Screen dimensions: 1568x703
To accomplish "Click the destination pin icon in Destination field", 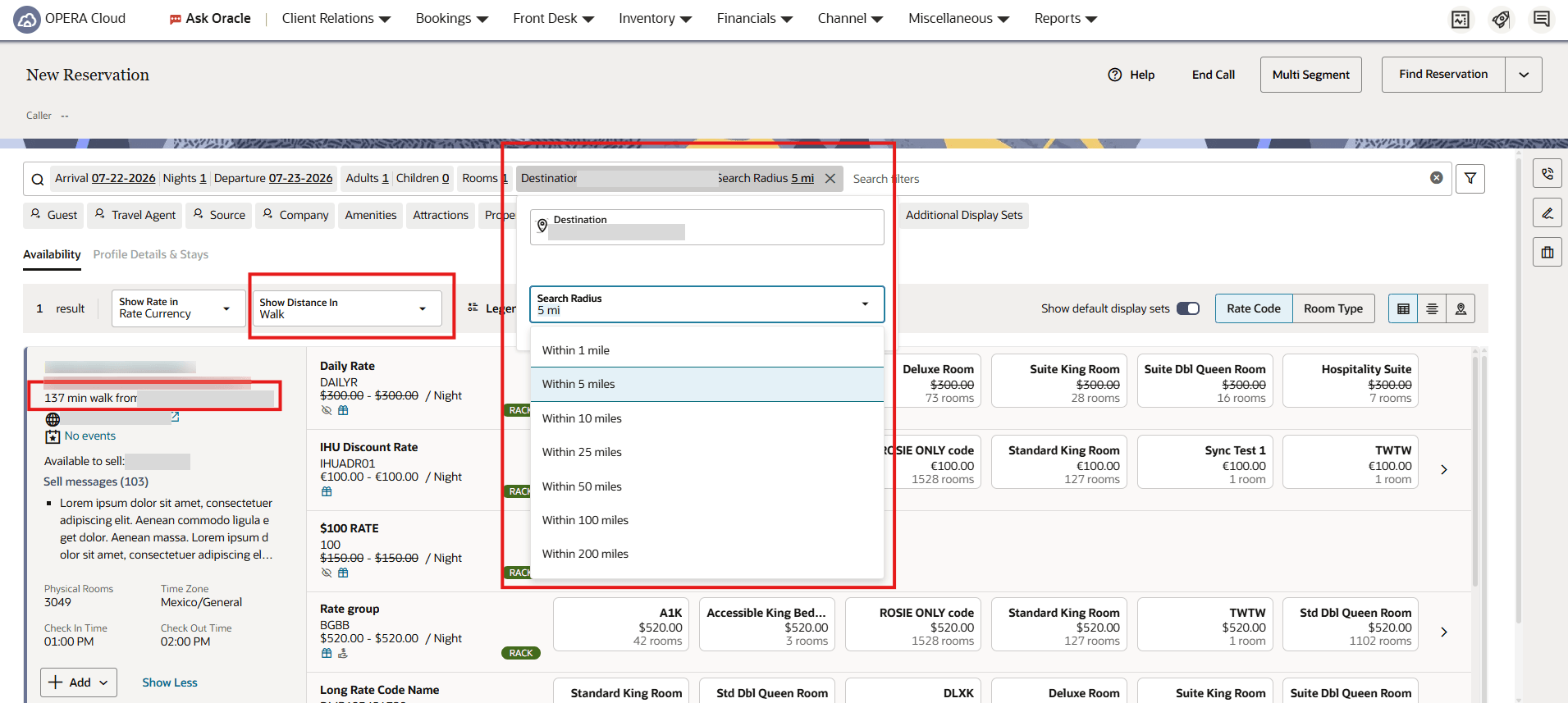I will (x=542, y=226).
